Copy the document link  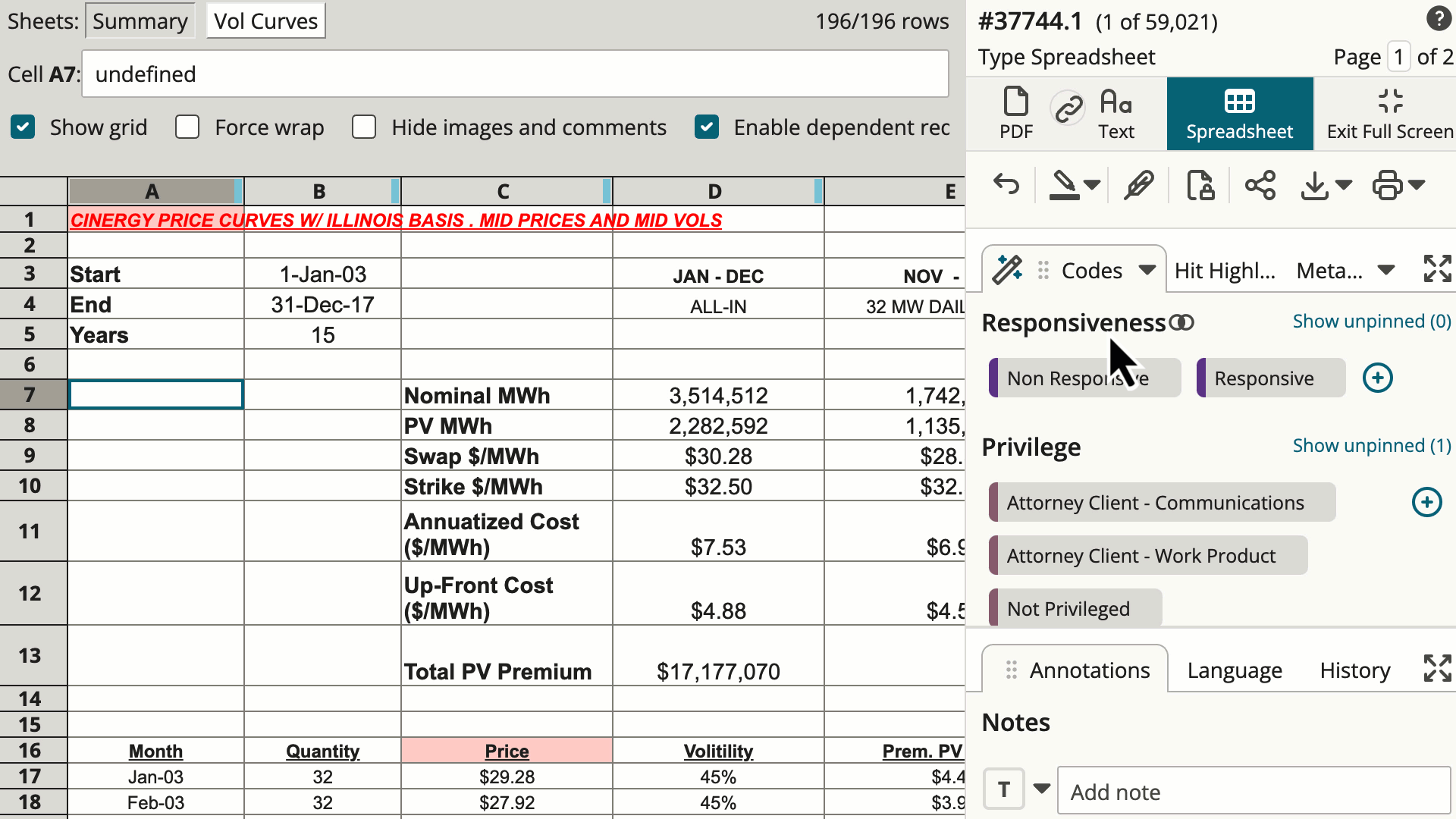[x=1067, y=106]
